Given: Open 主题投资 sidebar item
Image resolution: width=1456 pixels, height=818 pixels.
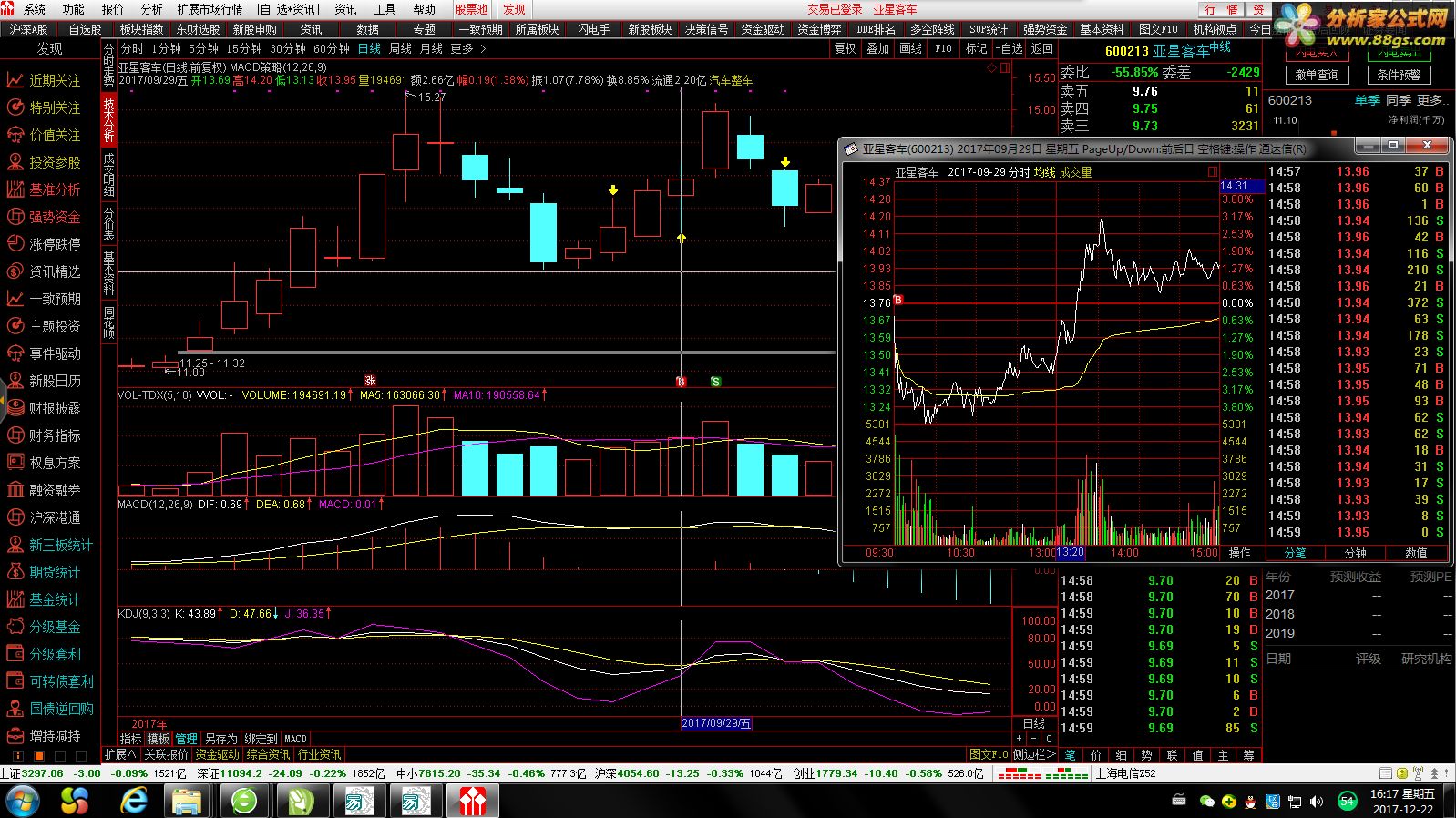Looking at the screenshot, I should pyautogui.click(x=44, y=326).
